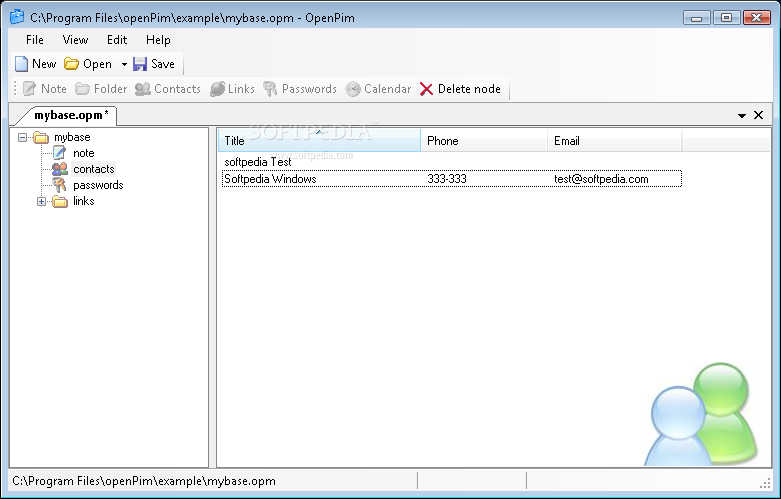Viewport: 781px width, 499px height.
Task: Click the contacts people icon in tree
Action: 60,169
